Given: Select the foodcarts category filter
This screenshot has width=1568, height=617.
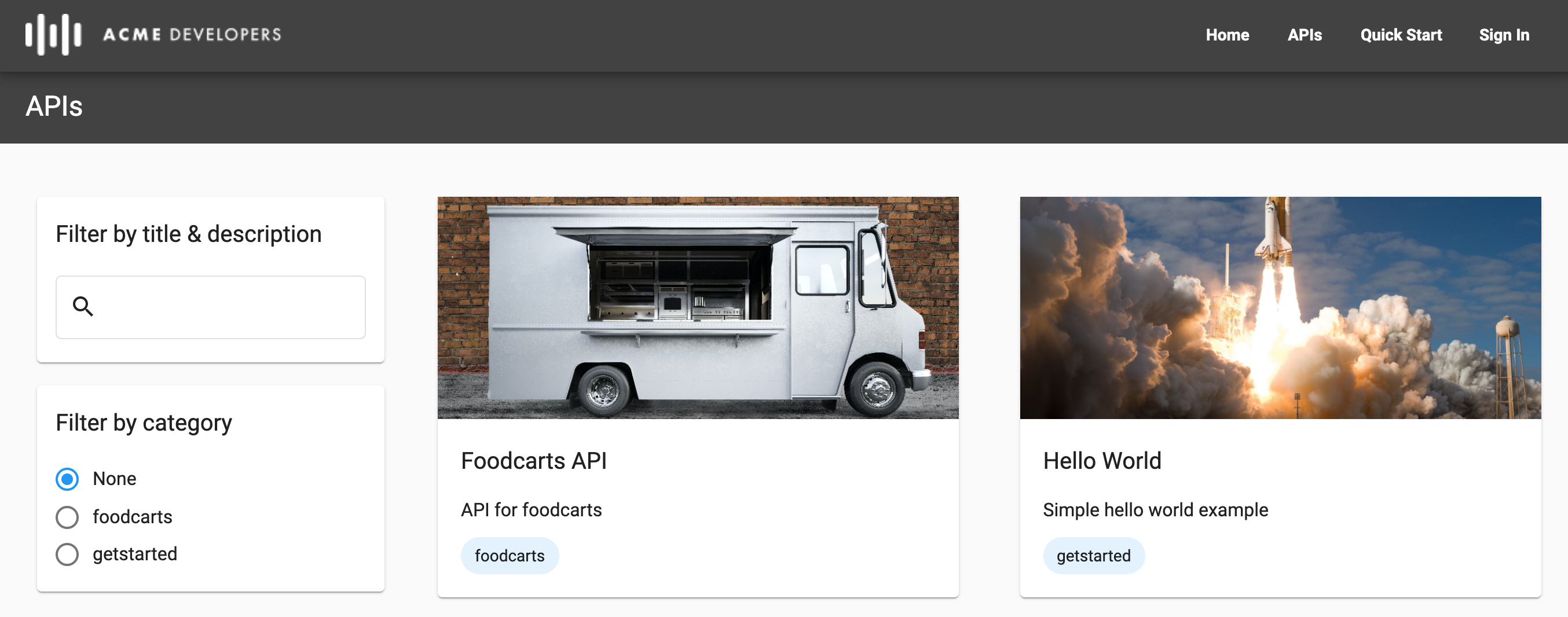Looking at the screenshot, I should coord(67,517).
